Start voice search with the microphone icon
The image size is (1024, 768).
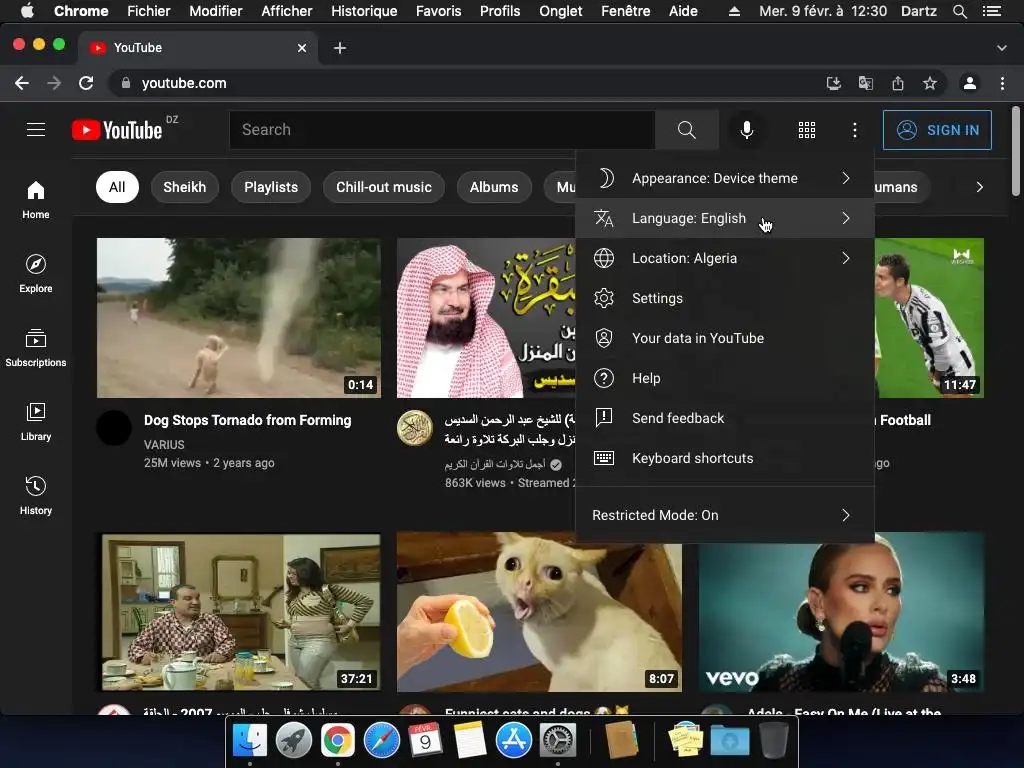(746, 130)
